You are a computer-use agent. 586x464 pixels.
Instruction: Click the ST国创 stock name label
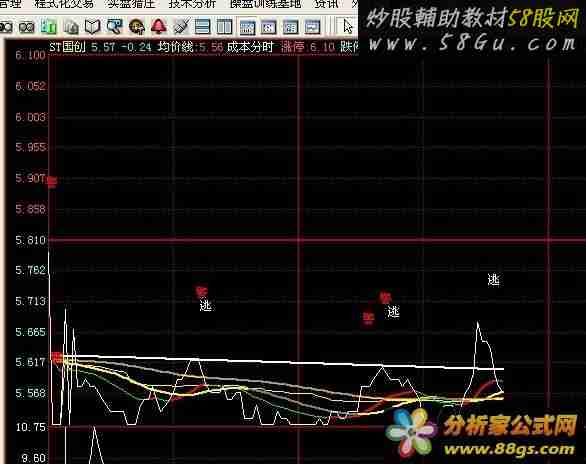(68, 47)
